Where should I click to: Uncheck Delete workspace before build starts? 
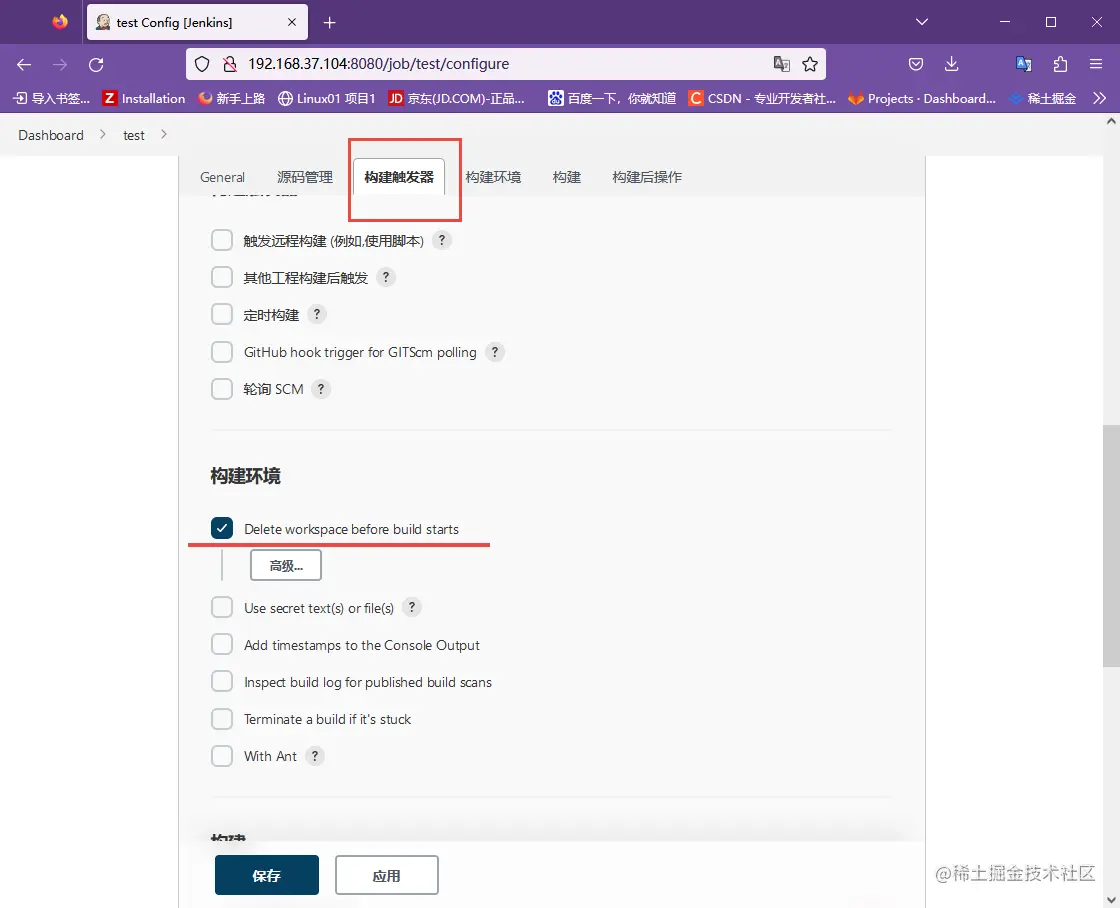(221, 528)
